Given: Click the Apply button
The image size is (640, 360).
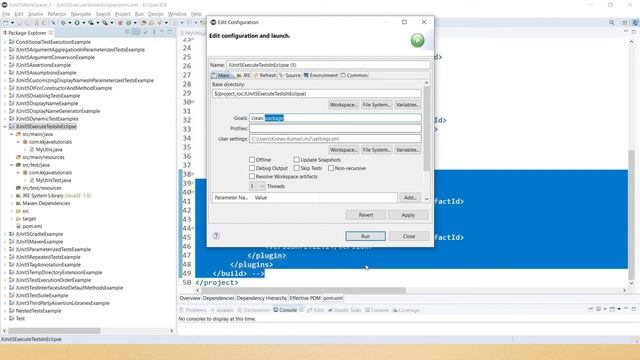Looking at the screenshot, I should point(408,215).
